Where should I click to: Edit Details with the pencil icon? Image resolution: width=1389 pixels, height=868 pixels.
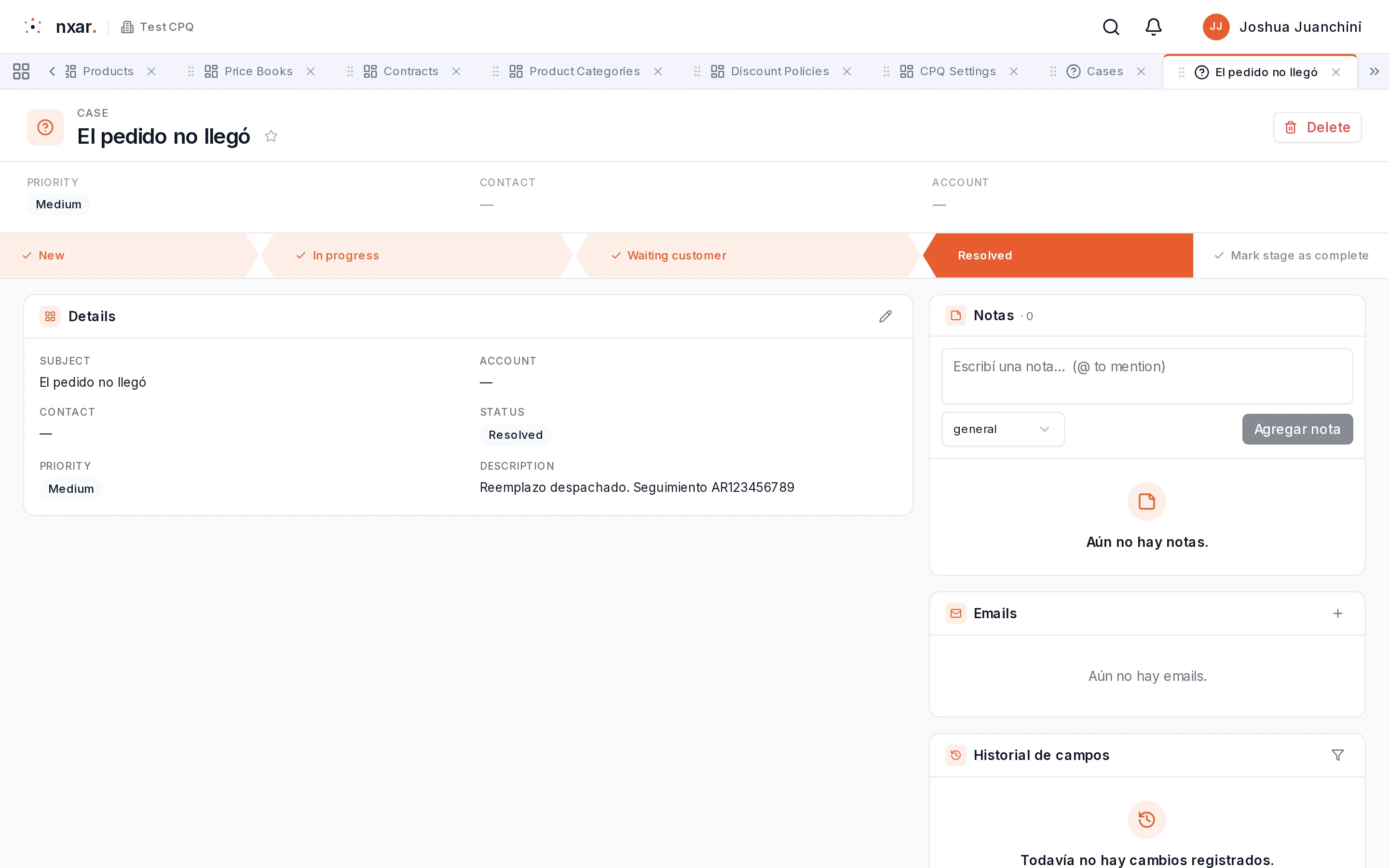(x=885, y=316)
